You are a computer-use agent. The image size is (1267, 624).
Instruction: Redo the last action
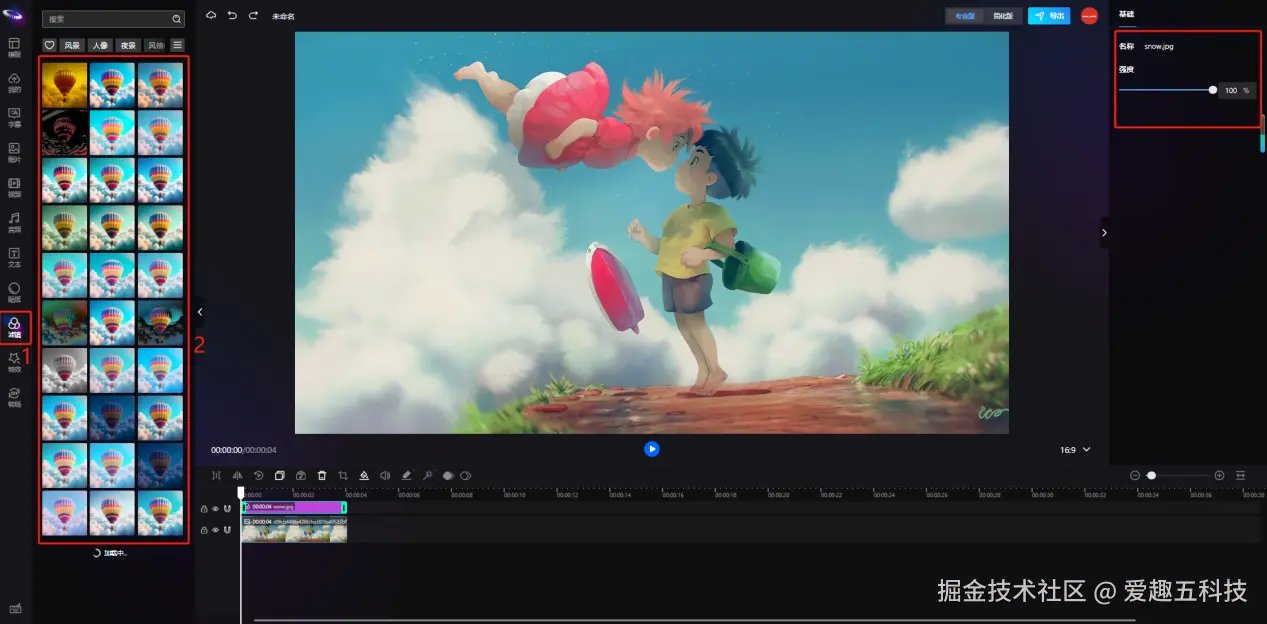point(253,16)
